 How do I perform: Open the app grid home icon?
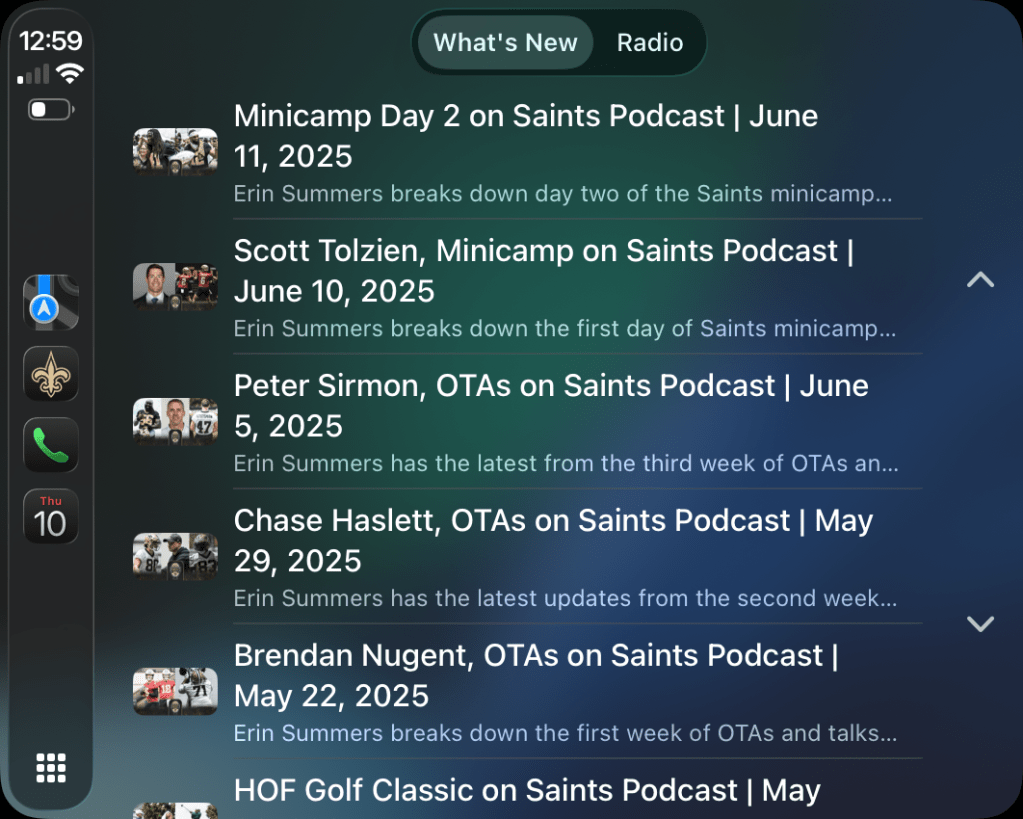(x=50, y=767)
